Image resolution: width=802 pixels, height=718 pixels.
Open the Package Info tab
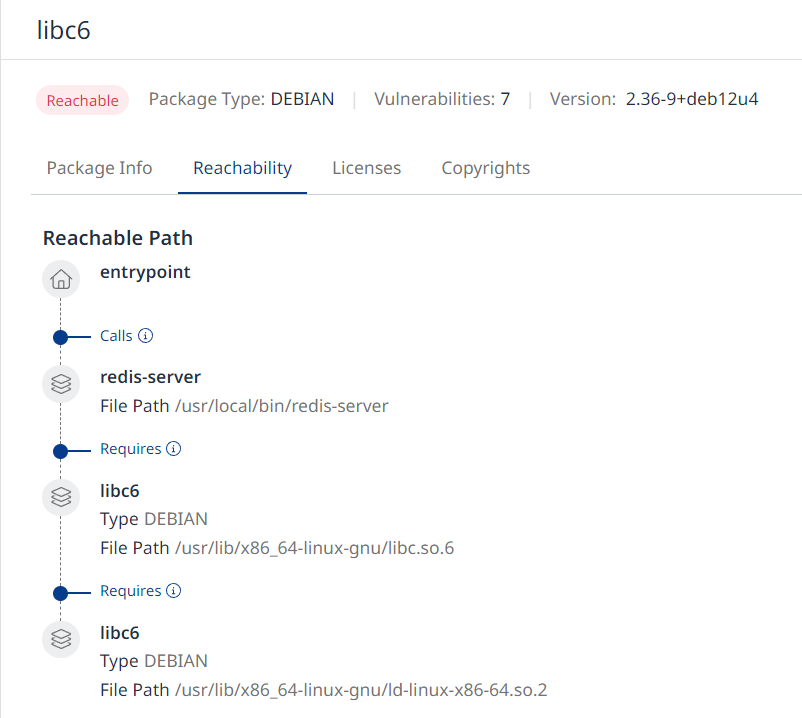(99, 168)
